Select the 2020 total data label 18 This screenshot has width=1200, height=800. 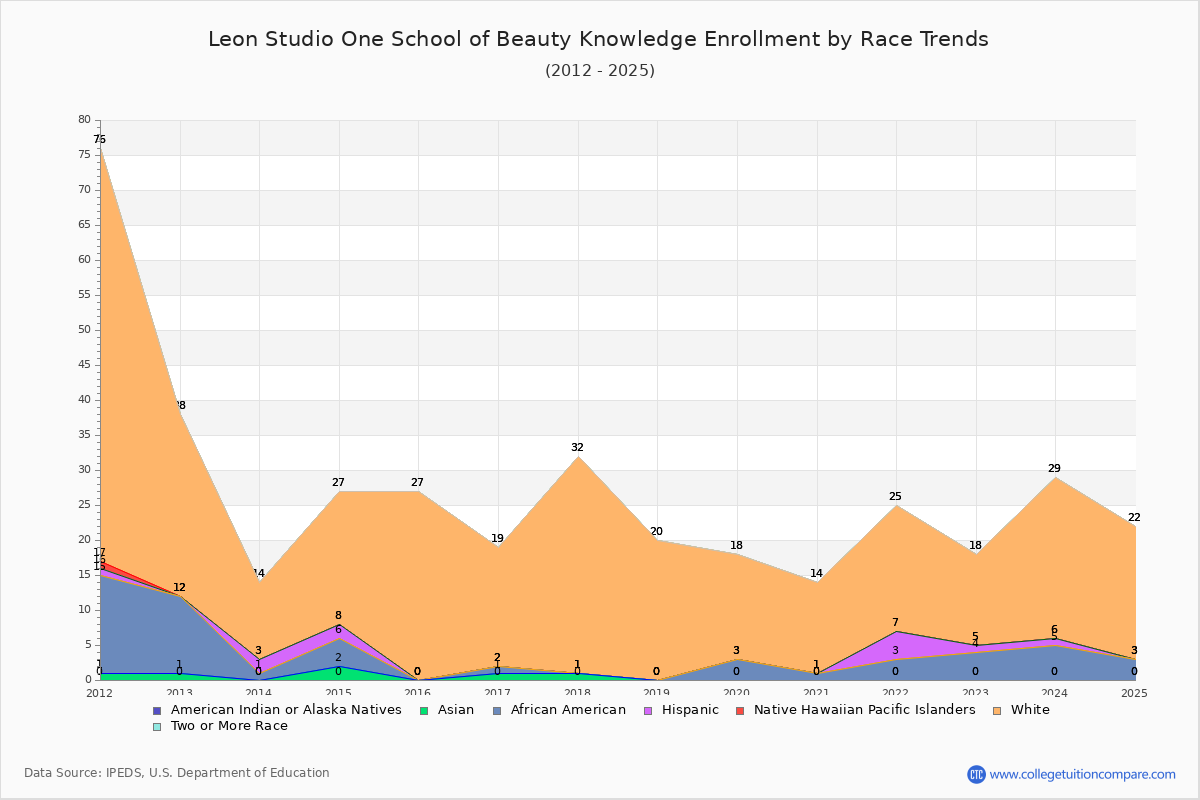pos(736,545)
